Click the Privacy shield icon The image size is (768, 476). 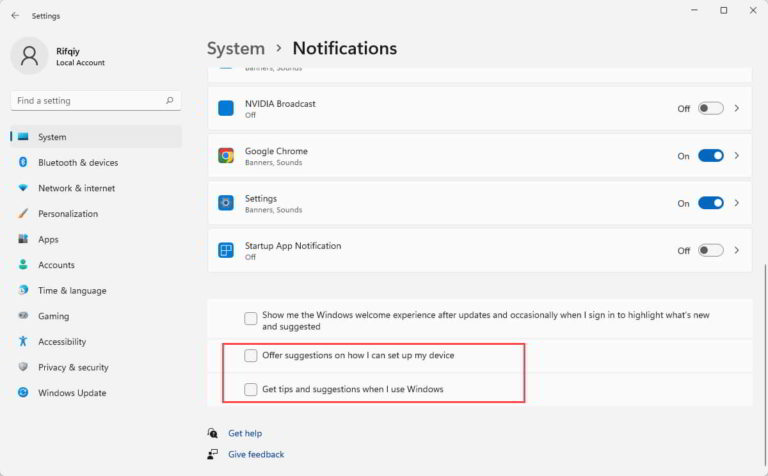tap(23, 367)
